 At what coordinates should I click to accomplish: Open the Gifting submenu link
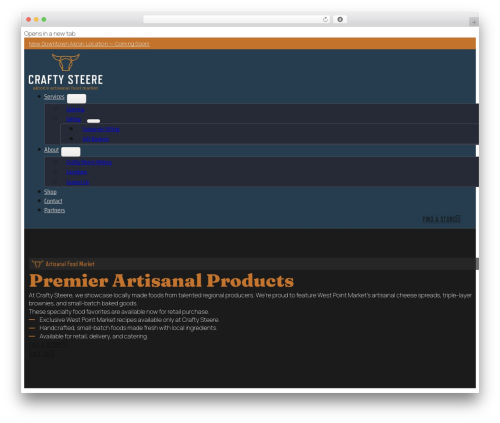(x=74, y=119)
